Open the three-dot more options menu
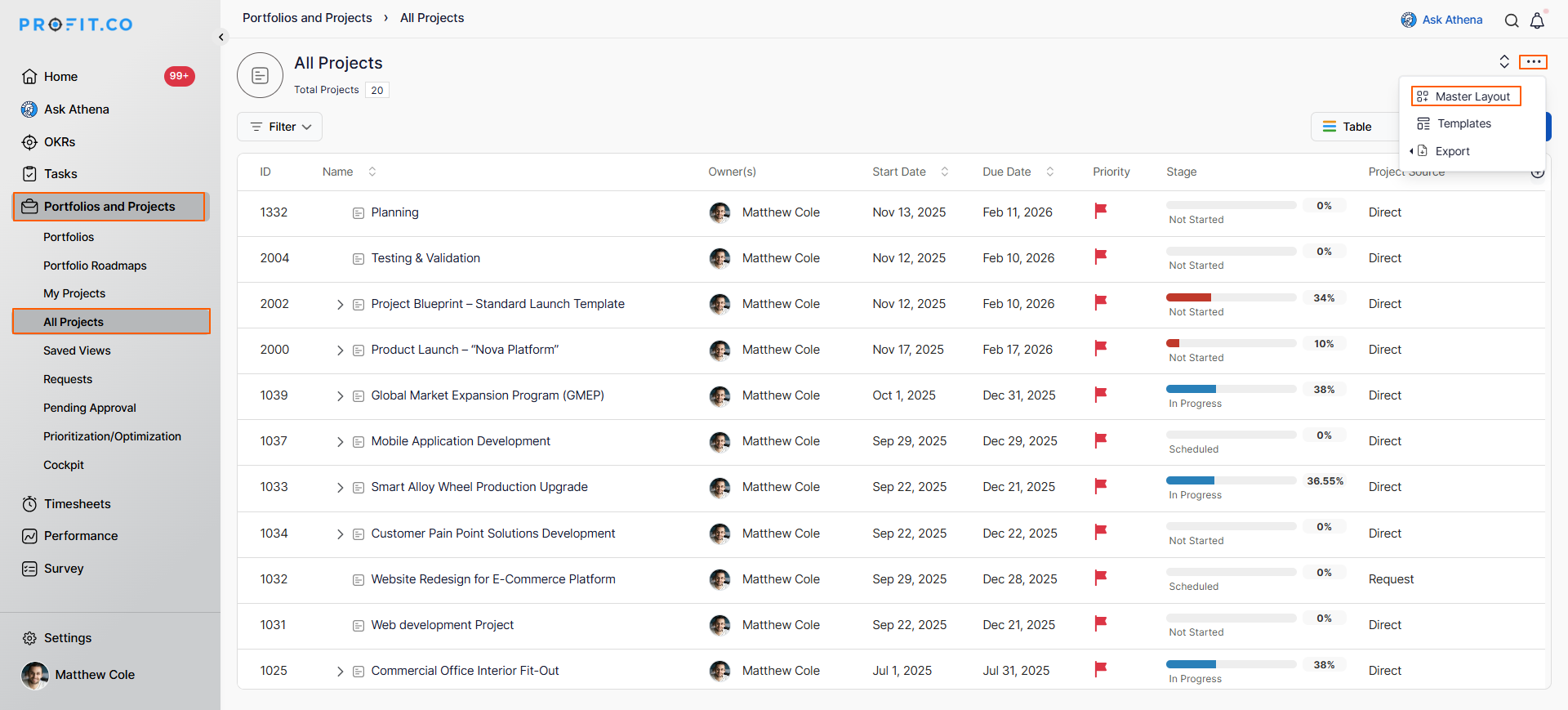Image resolution: width=1568 pixels, height=710 pixels. coord(1533,62)
